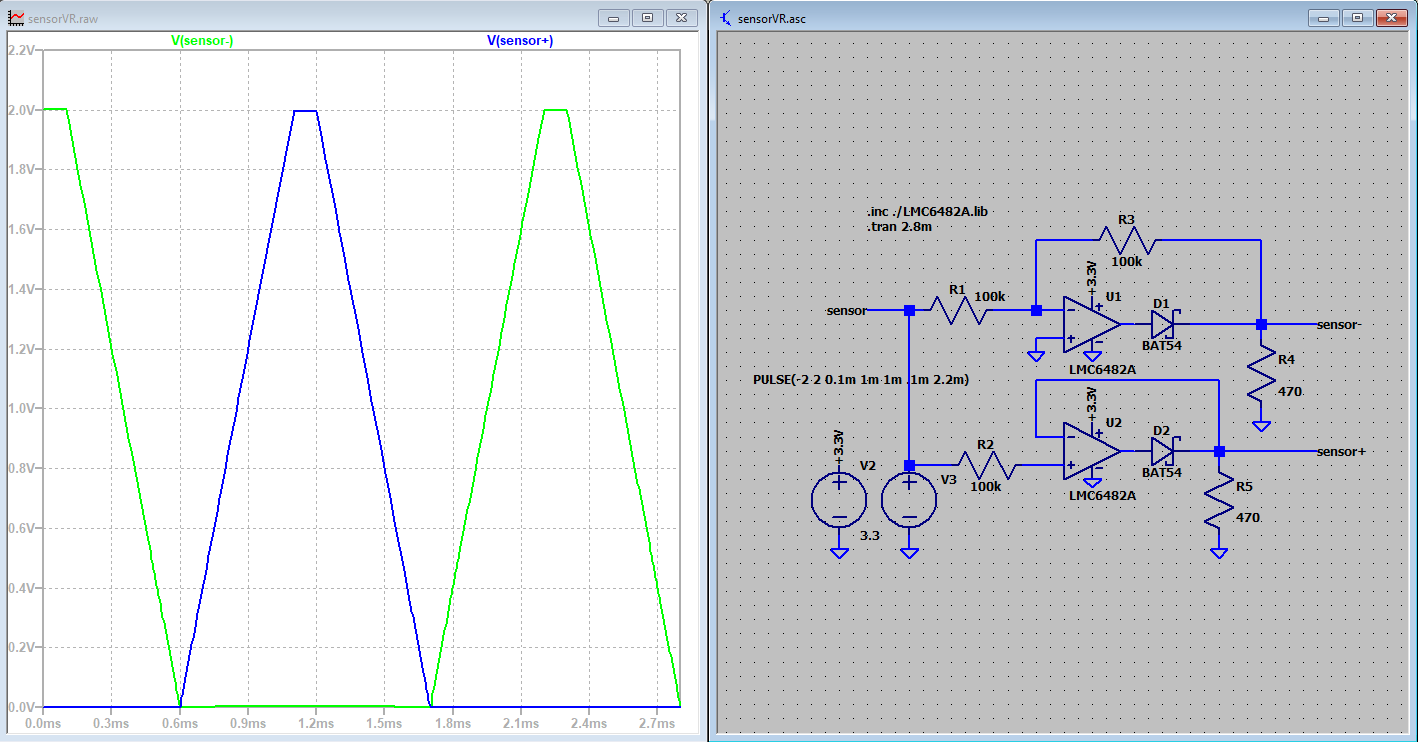The width and height of the screenshot is (1418, 742).
Task: Click the R4 470 ohm resistor
Action: pos(1261,387)
